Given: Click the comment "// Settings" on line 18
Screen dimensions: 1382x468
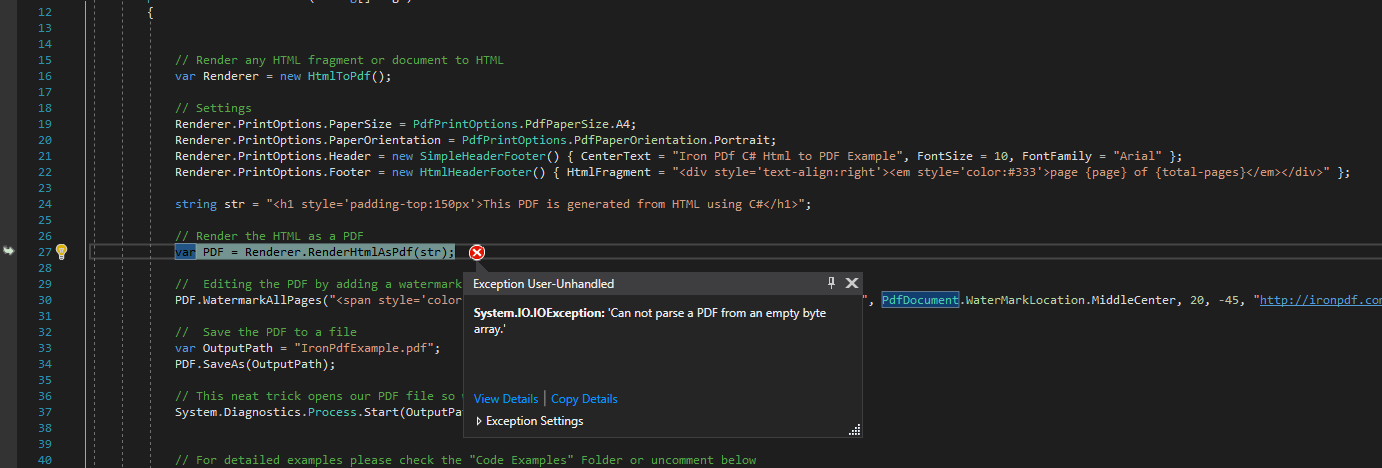Looking at the screenshot, I should (x=213, y=108).
